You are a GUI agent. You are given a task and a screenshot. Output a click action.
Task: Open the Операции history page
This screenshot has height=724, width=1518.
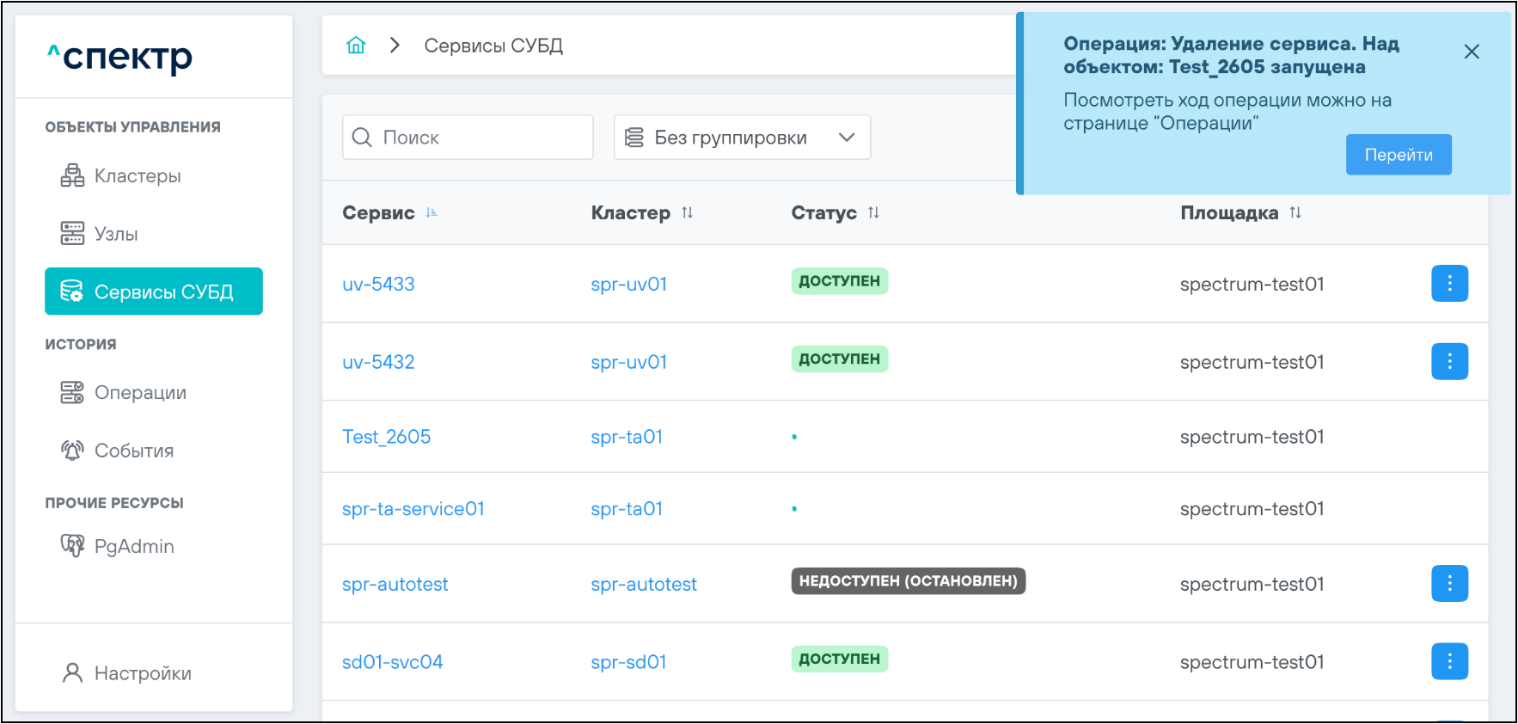tap(140, 393)
